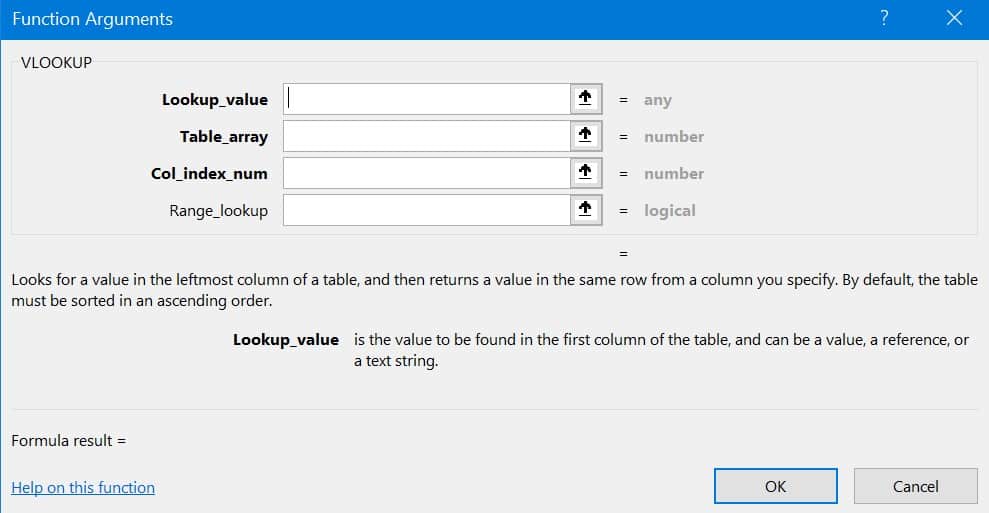Click the 'Formula result =' text
The width and height of the screenshot is (989, 513).
[69, 440]
